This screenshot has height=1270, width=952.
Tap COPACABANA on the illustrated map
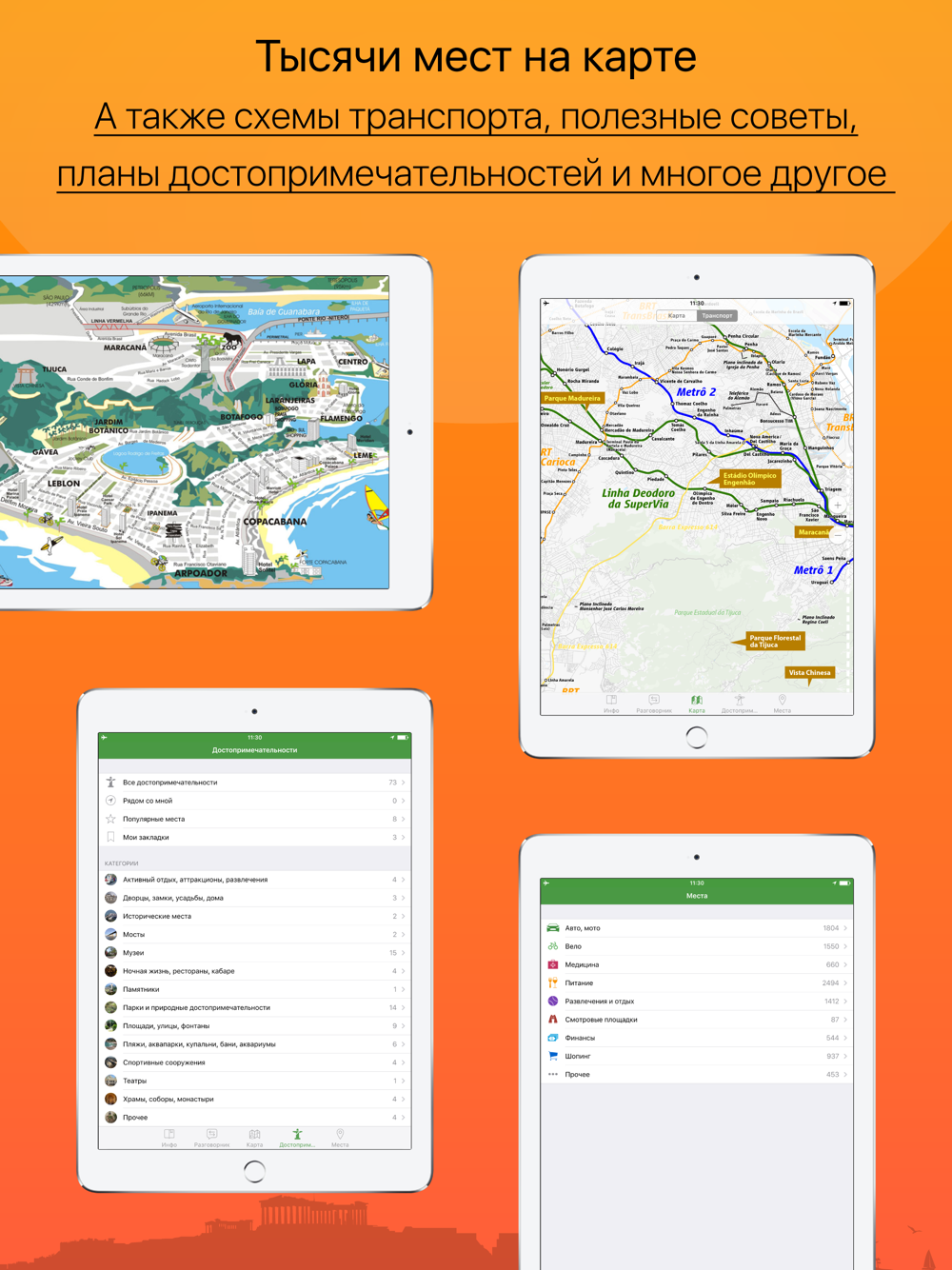click(x=275, y=522)
